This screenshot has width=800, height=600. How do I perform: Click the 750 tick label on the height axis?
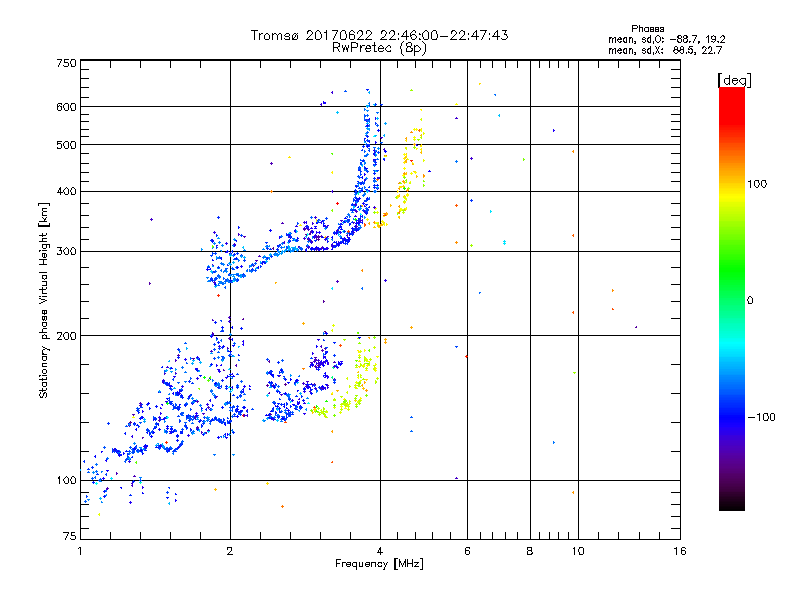(65, 63)
